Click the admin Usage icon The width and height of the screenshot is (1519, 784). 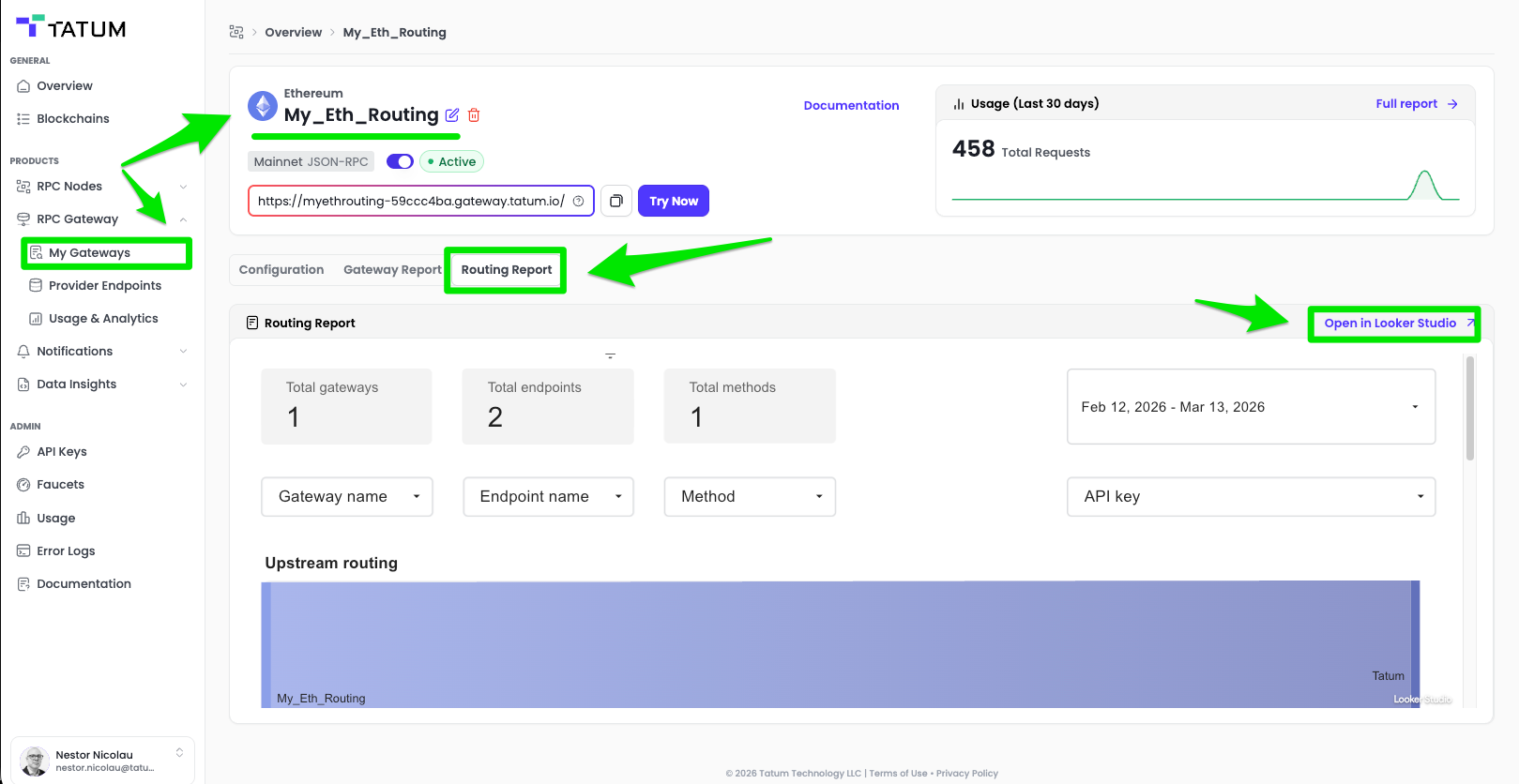tap(23, 519)
